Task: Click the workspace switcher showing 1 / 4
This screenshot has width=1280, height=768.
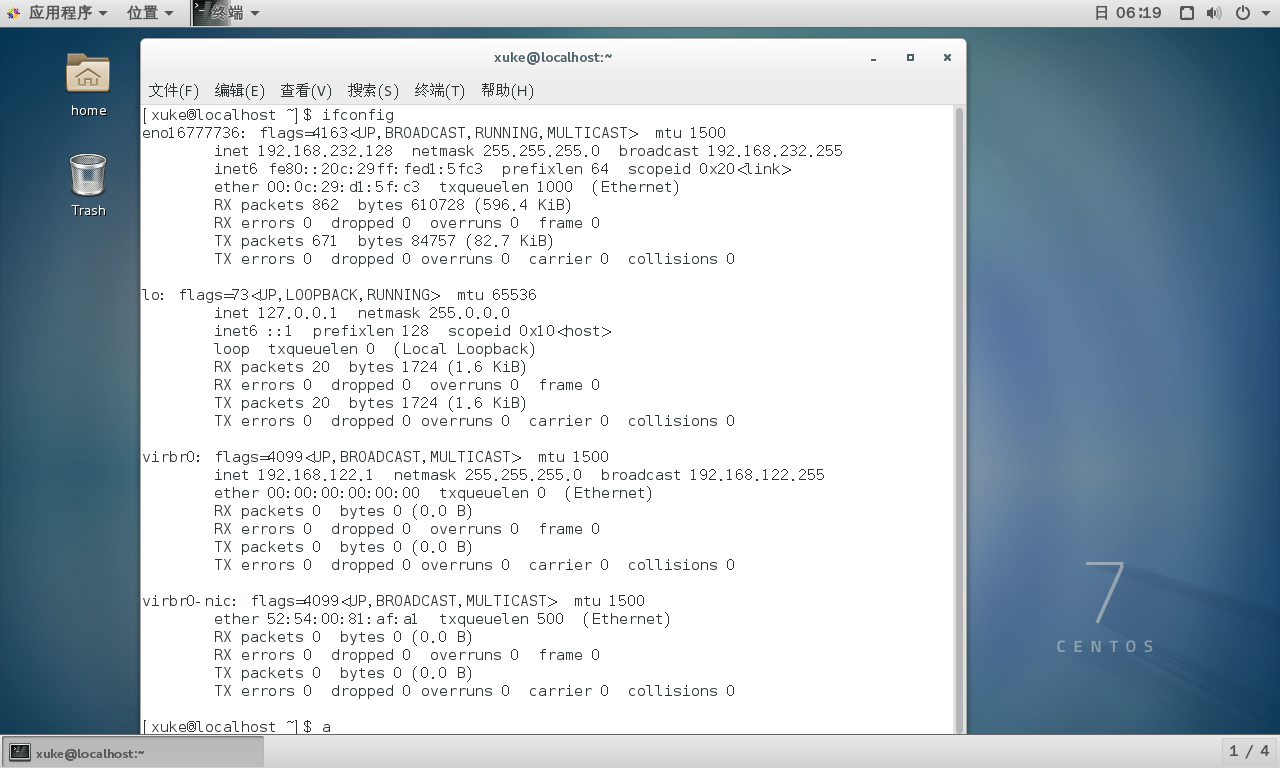Action: (1249, 751)
